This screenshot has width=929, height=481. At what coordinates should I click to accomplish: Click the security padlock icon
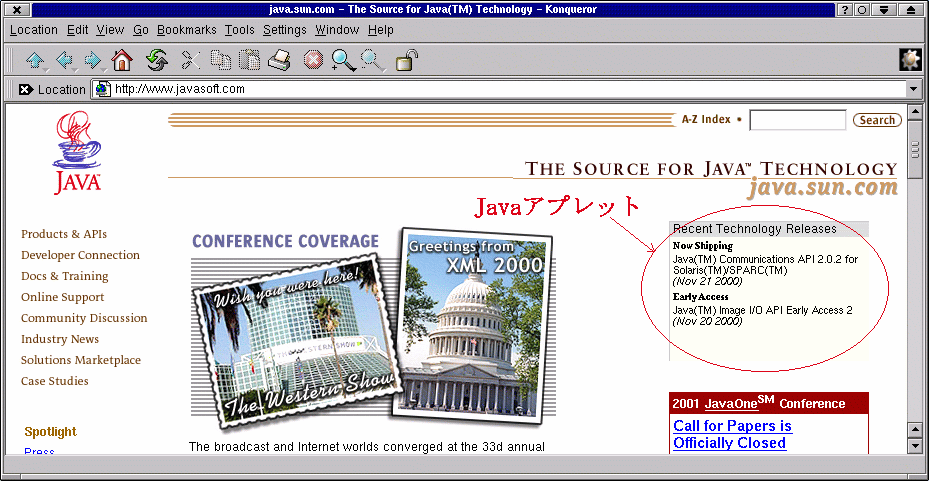(x=406, y=60)
